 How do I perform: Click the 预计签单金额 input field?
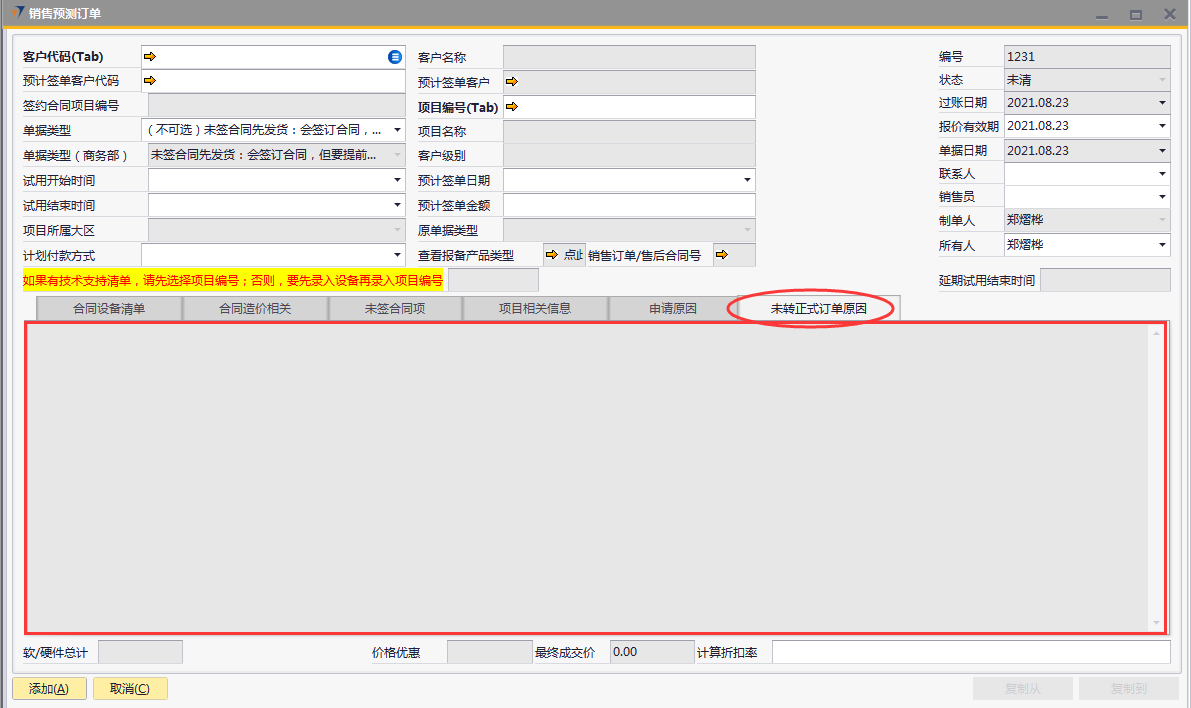628,205
